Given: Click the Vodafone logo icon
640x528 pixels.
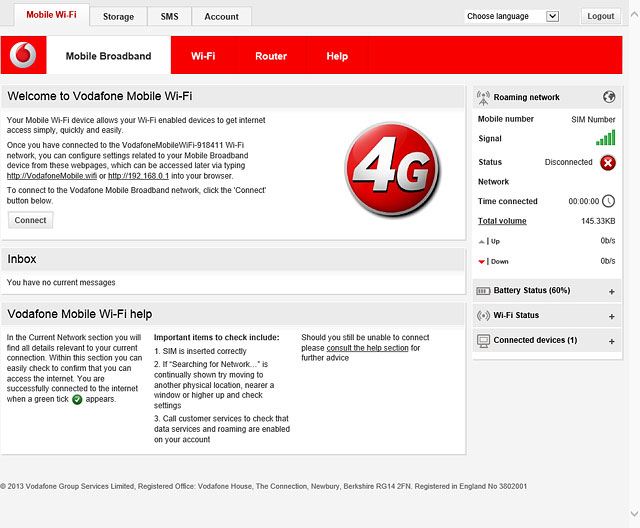Looking at the screenshot, I should (x=23, y=55).
